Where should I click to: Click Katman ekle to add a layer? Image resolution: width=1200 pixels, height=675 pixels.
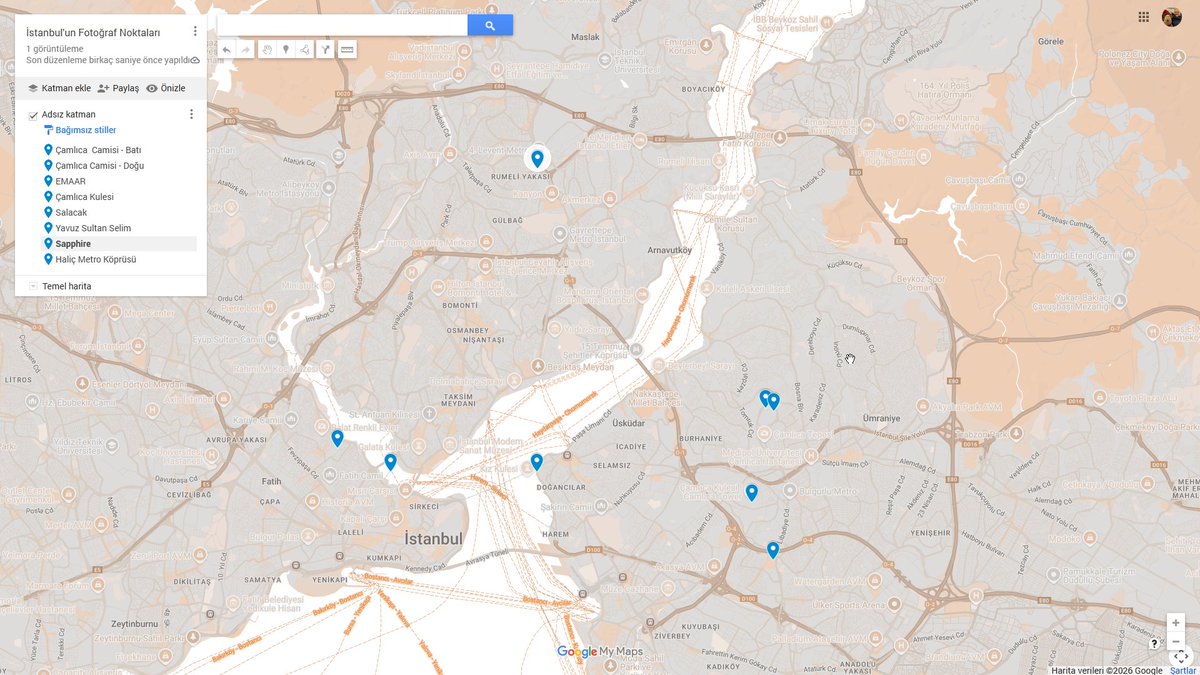click(x=59, y=88)
